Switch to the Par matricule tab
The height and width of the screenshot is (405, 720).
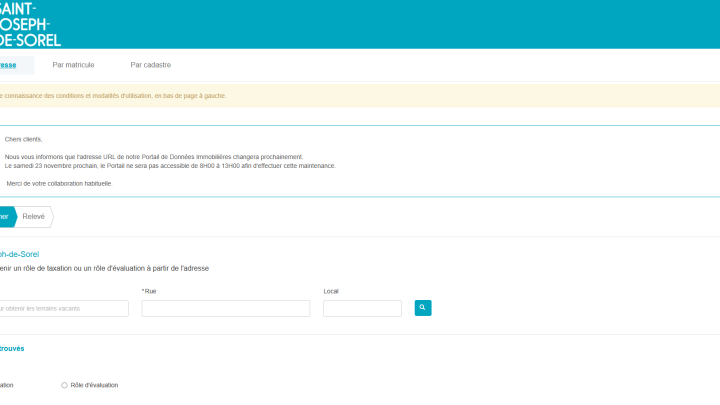(73, 65)
